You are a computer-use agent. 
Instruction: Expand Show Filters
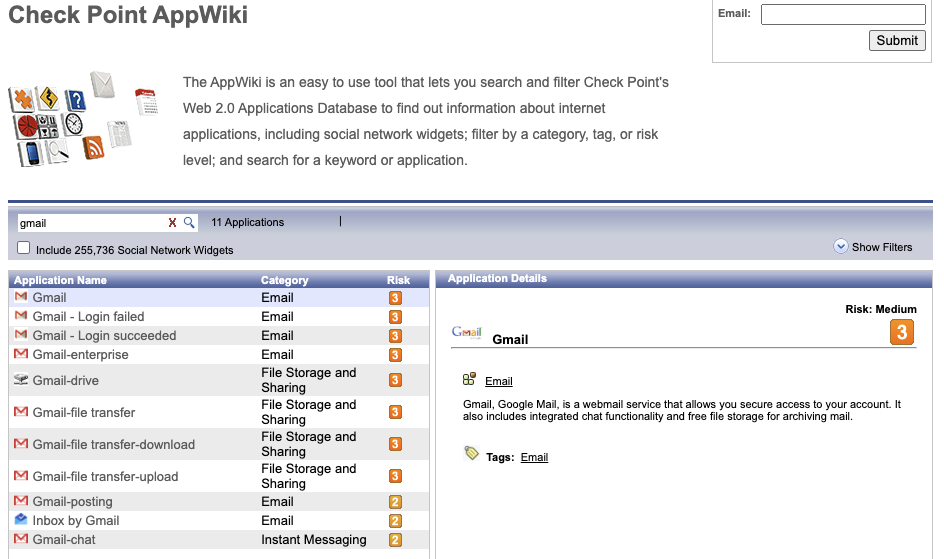pyautogui.click(x=873, y=247)
